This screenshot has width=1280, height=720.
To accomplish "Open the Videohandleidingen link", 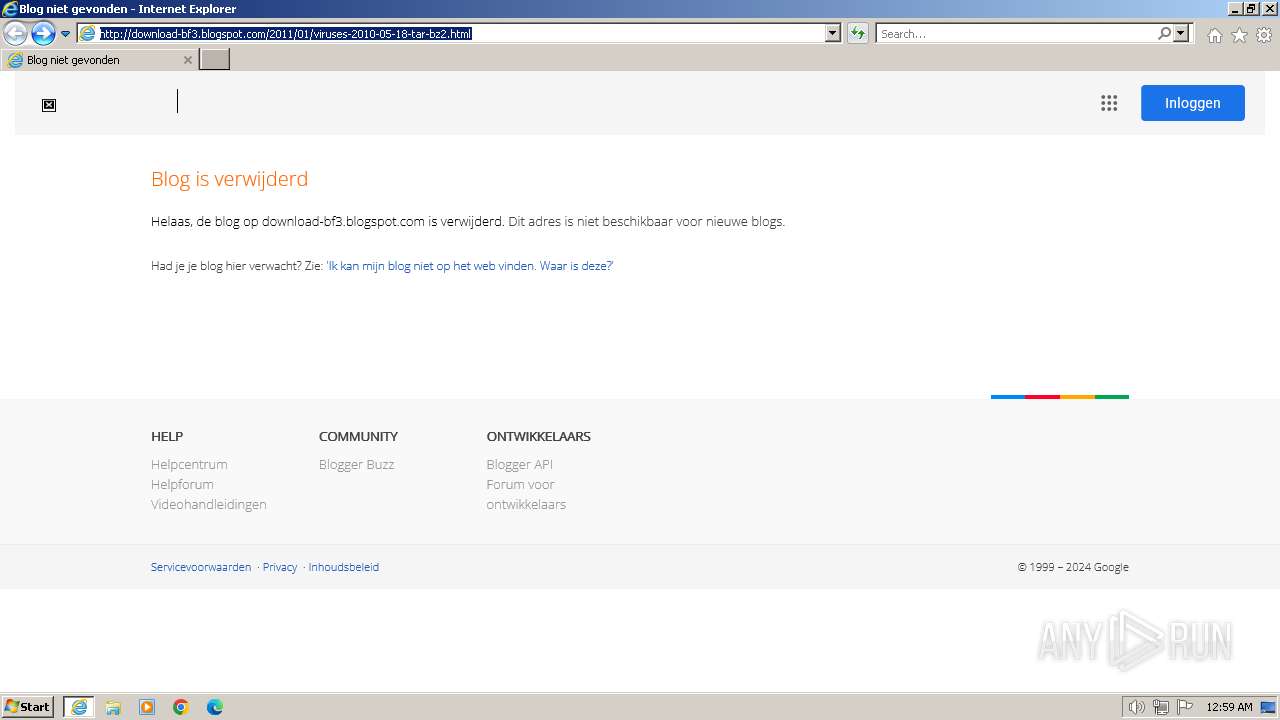I will 209,504.
